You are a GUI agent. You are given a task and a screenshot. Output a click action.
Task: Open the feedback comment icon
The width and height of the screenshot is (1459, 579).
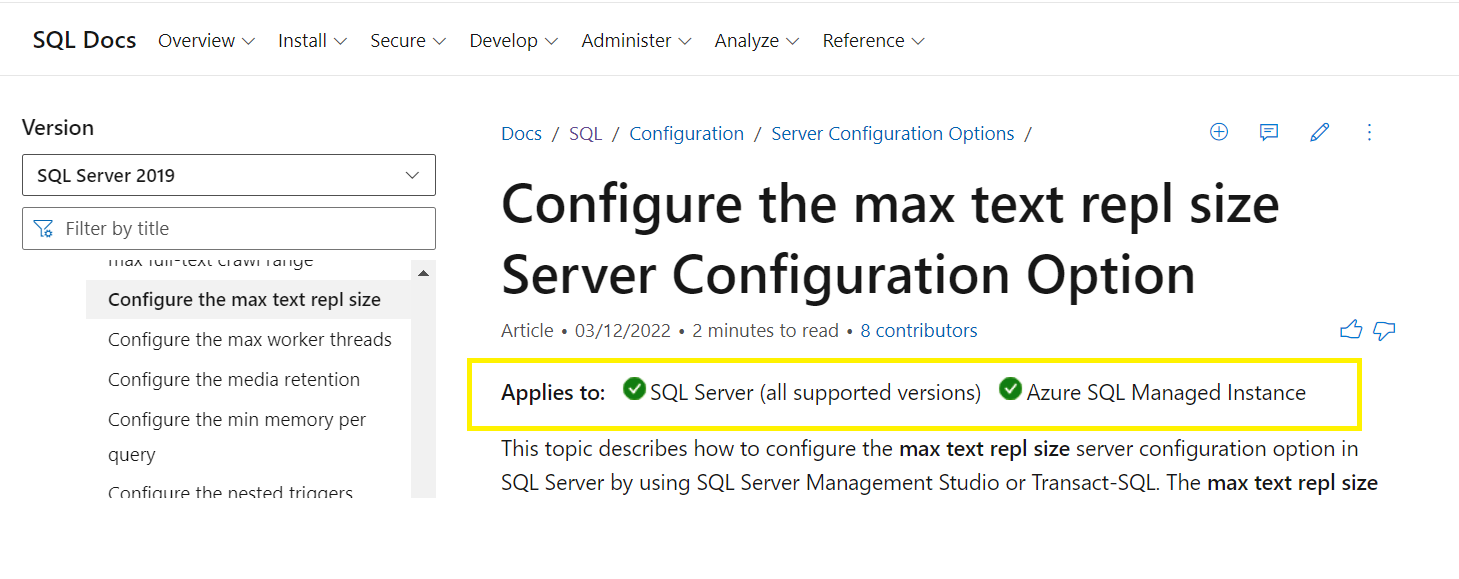(x=1269, y=132)
